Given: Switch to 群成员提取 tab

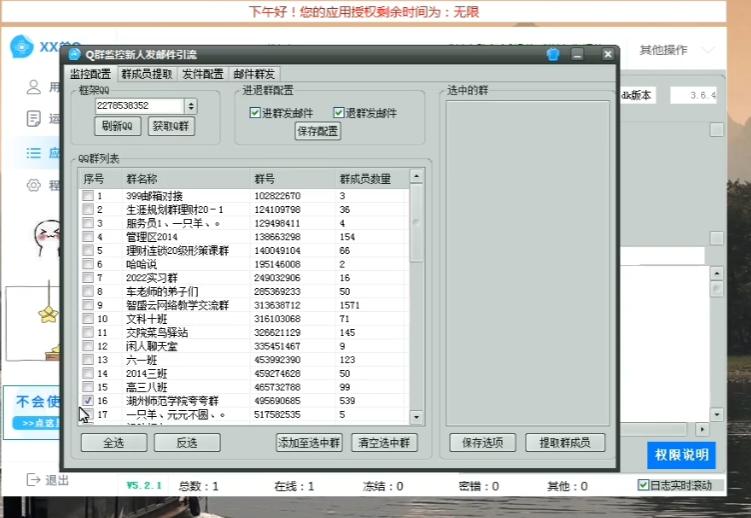Looking at the screenshot, I should pos(147,74).
